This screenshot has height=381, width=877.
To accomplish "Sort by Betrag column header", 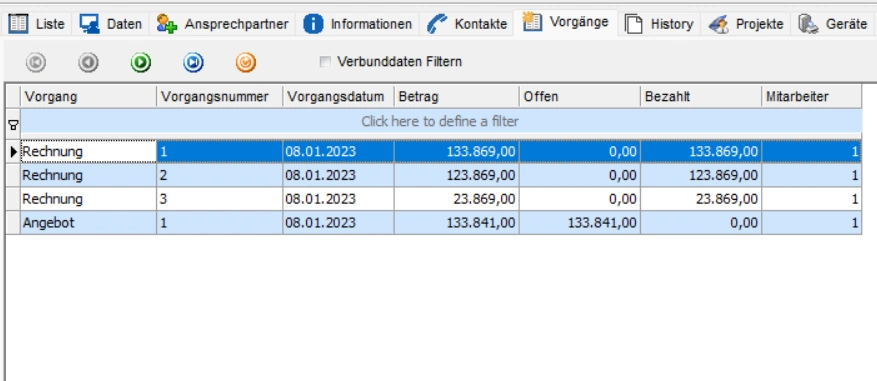I will tap(456, 97).
